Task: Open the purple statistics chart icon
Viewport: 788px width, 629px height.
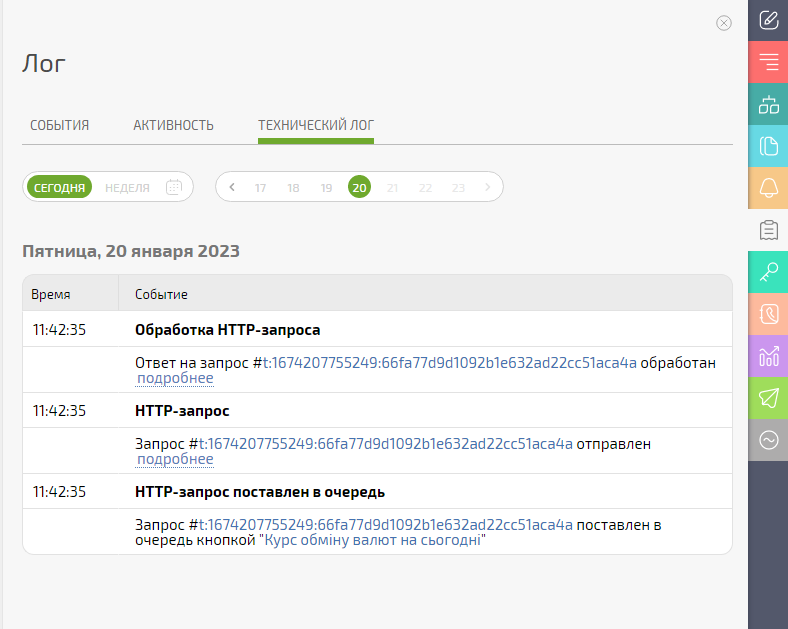Action: (x=768, y=356)
